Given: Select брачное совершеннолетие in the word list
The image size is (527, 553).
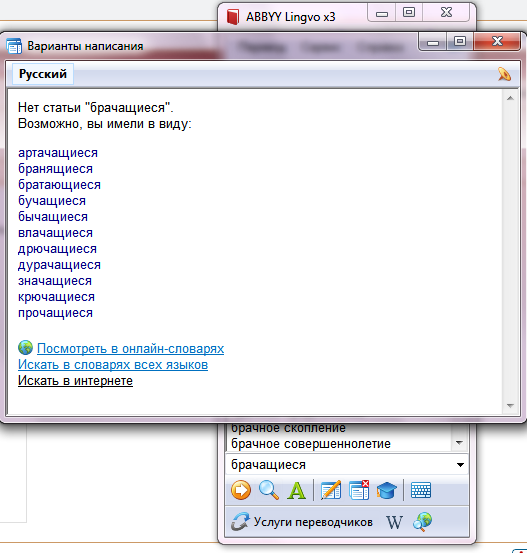Looking at the screenshot, I should tap(311, 444).
